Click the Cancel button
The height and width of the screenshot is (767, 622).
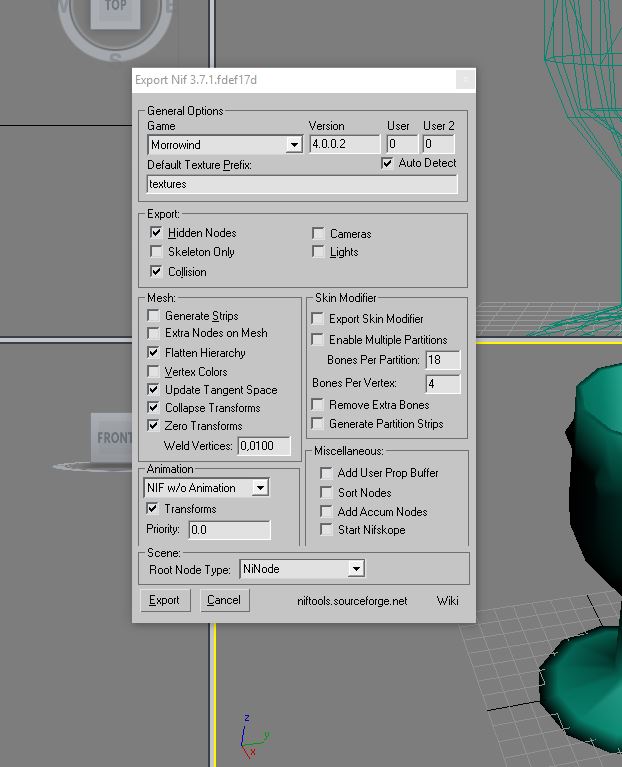(224, 600)
